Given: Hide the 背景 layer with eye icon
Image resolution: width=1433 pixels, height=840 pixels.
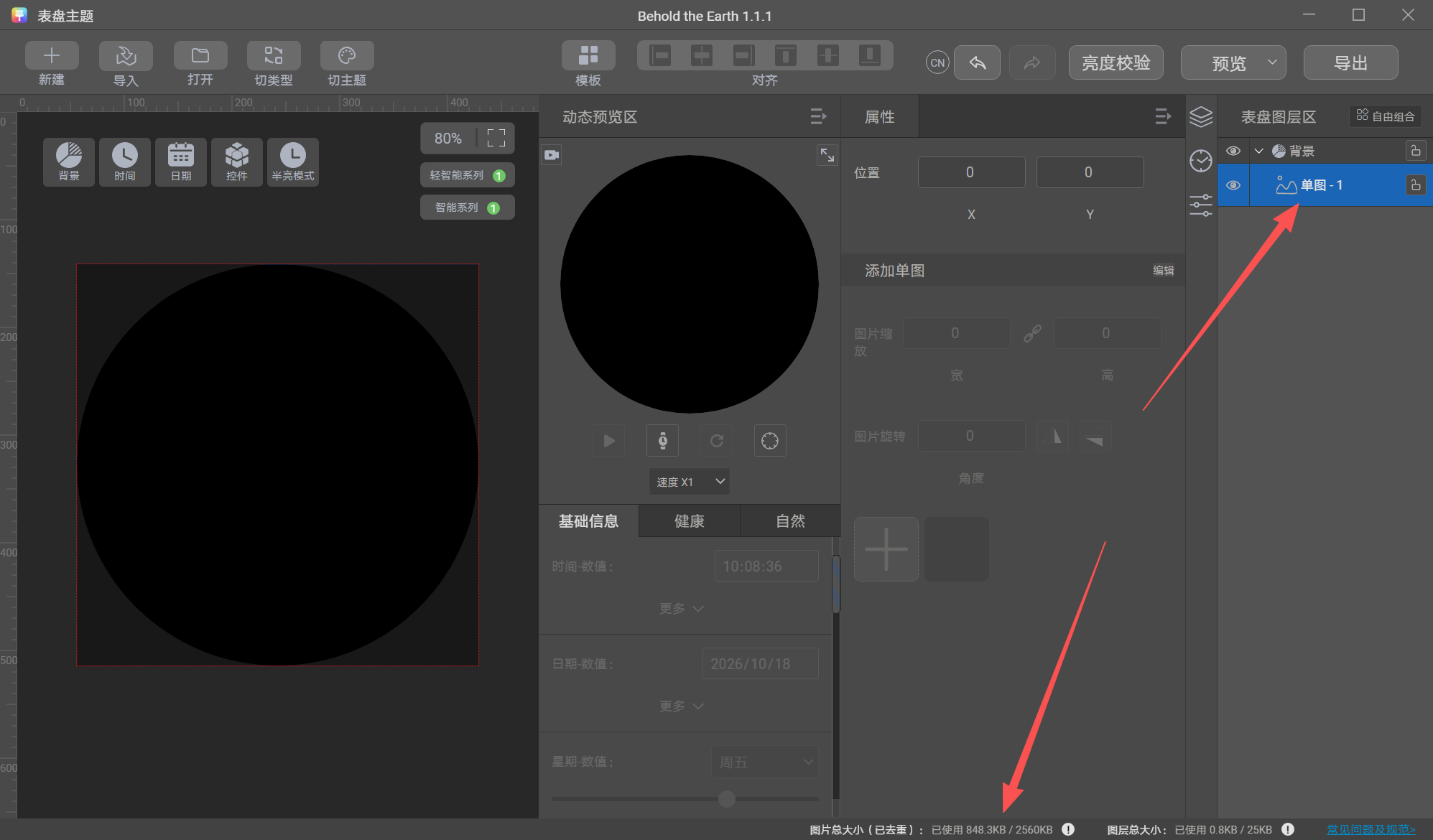Looking at the screenshot, I should [1233, 151].
